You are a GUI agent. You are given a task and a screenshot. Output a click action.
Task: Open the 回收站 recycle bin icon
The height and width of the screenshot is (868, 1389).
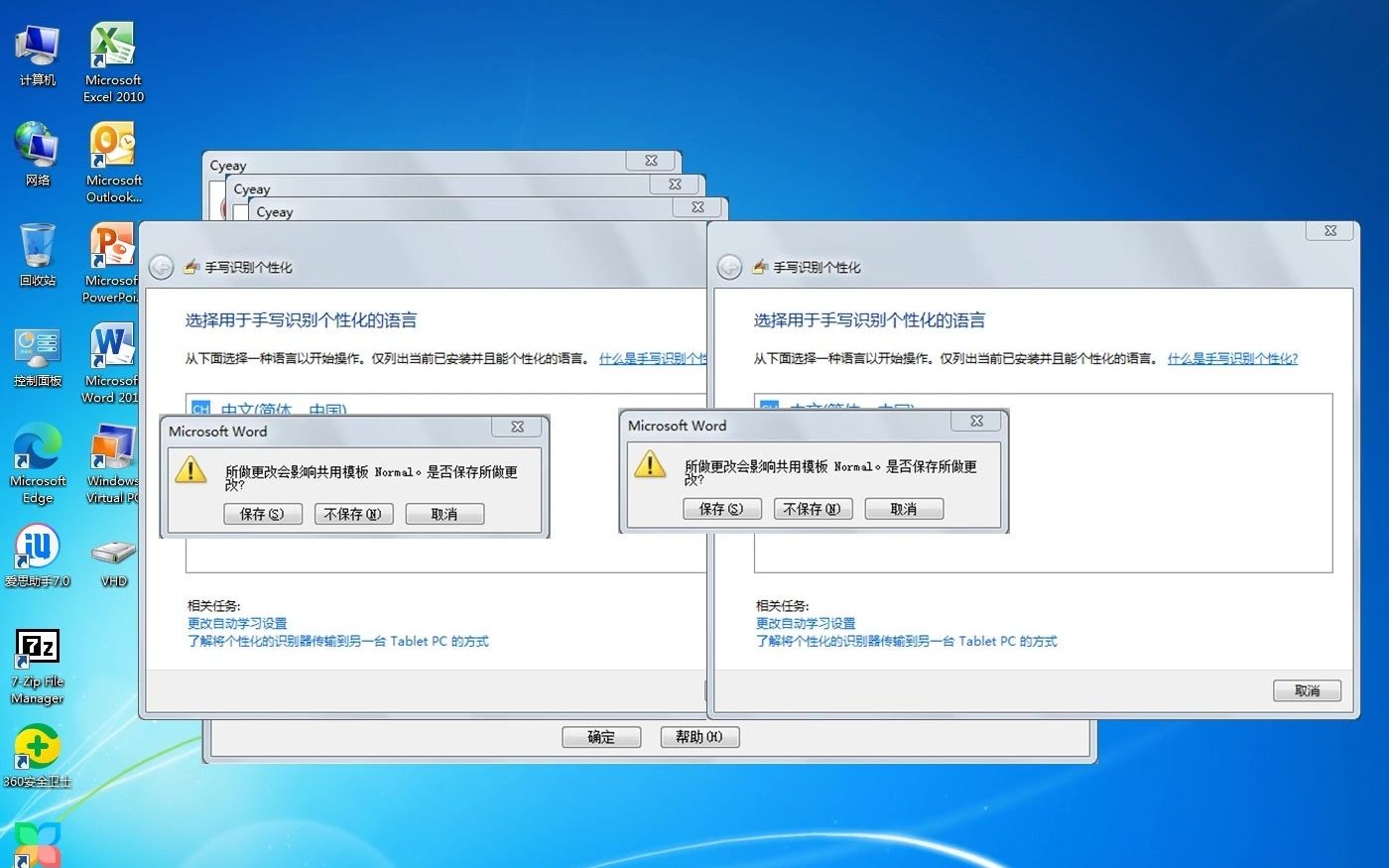[x=38, y=255]
